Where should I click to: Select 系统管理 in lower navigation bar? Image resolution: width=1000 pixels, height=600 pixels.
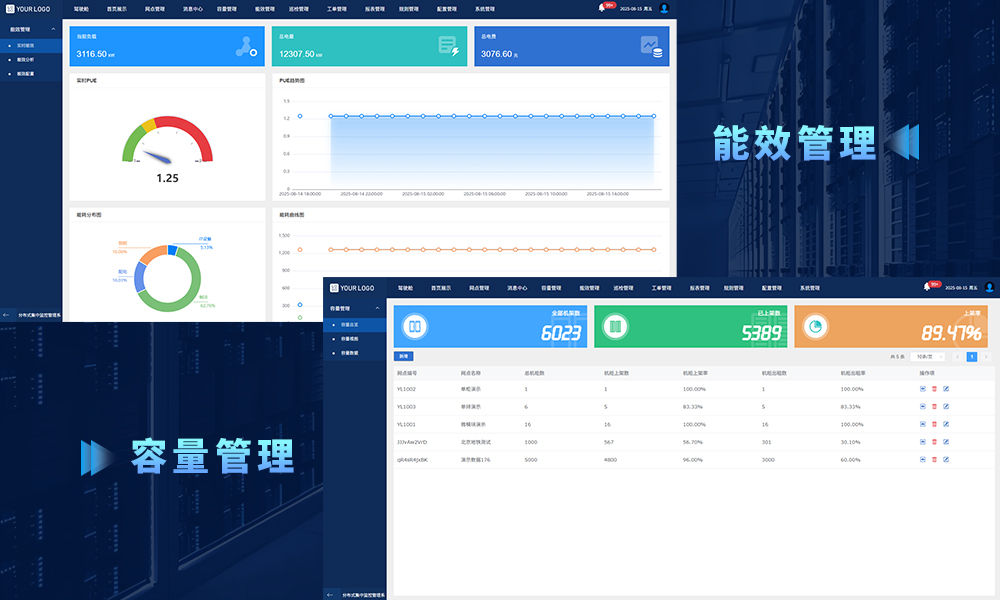(x=810, y=288)
